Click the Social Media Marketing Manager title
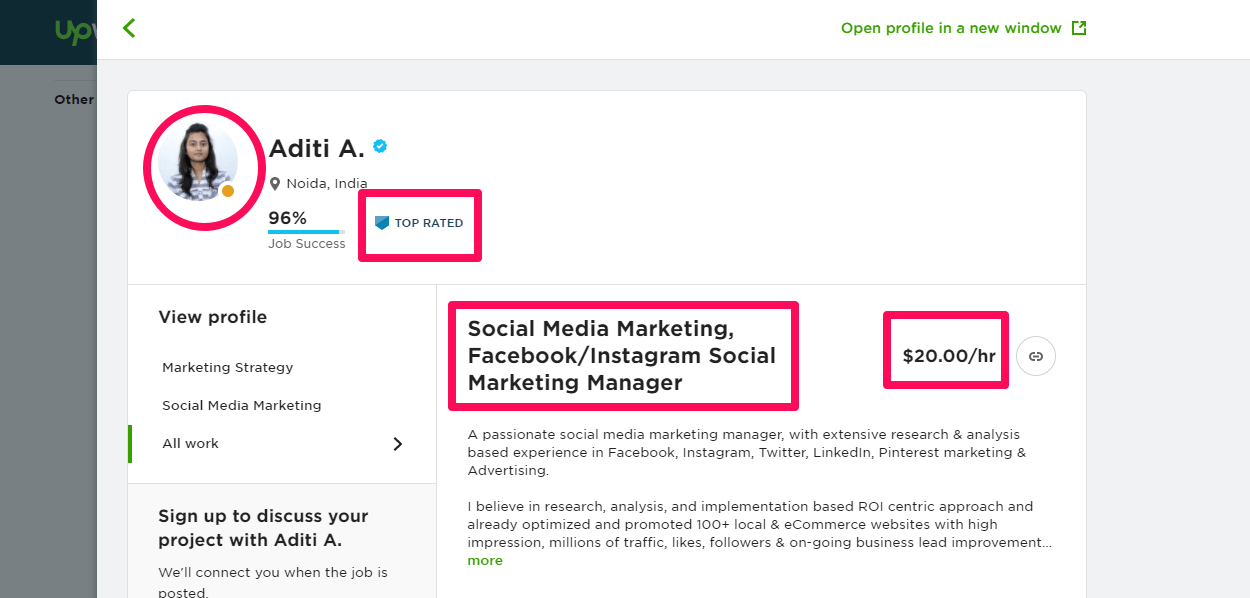The width and height of the screenshot is (1250, 598). pos(621,356)
